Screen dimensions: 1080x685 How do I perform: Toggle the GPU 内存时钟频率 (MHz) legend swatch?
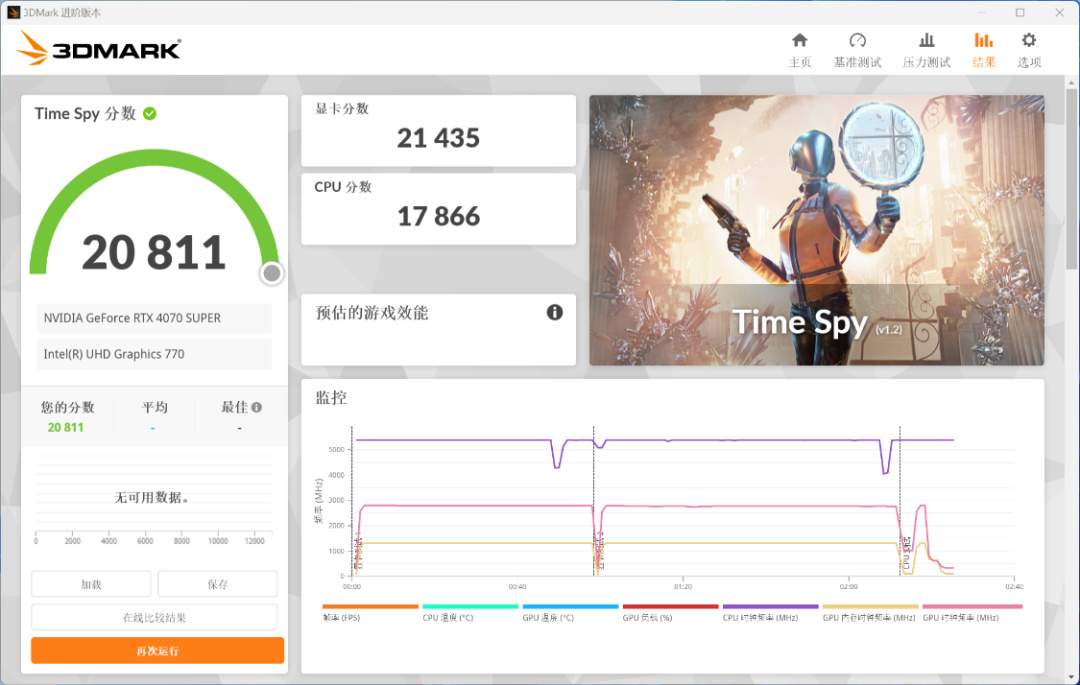[x=871, y=607]
